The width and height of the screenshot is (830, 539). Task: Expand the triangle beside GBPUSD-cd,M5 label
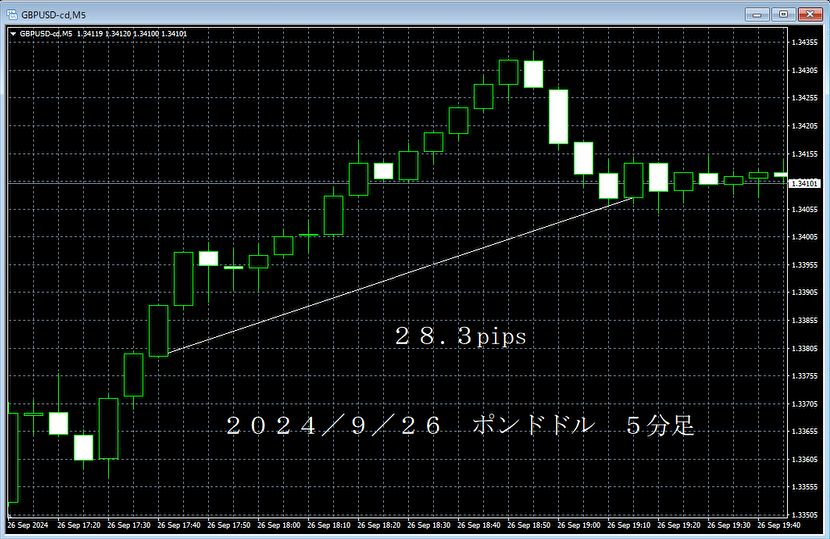click(x=13, y=34)
